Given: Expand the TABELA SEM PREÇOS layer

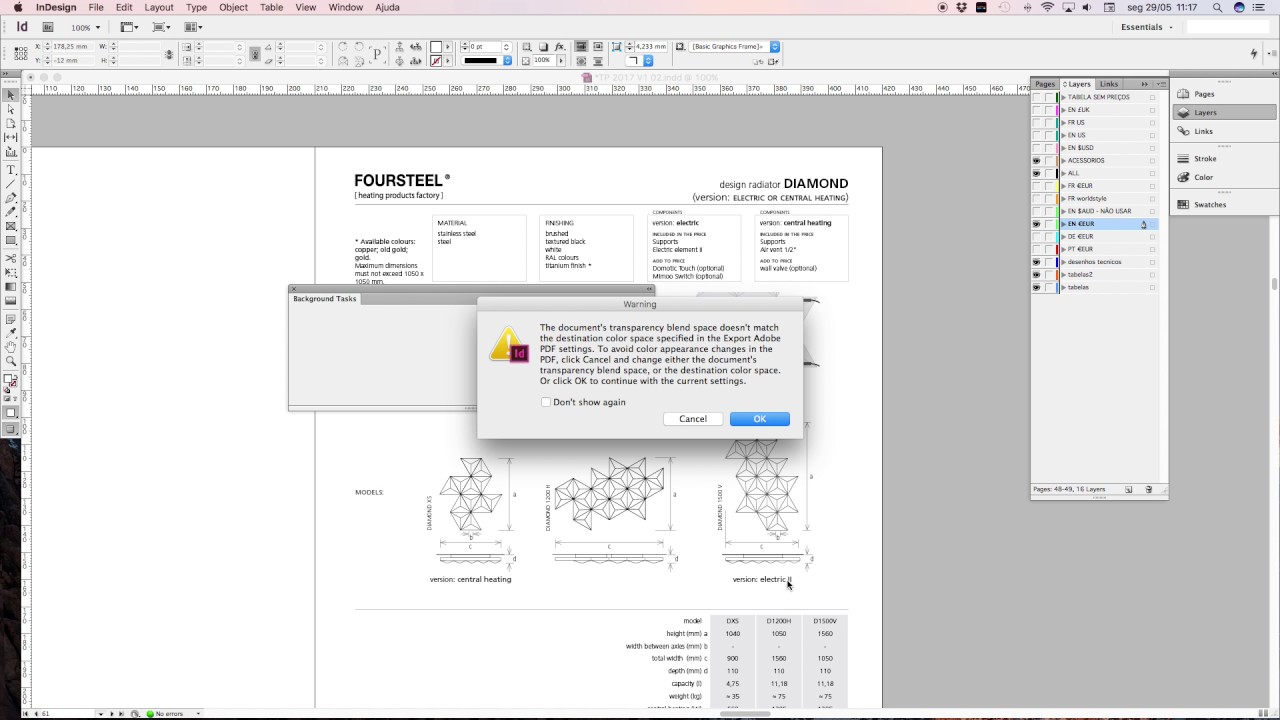Looking at the screenshot, I should tap(1064, 97).
